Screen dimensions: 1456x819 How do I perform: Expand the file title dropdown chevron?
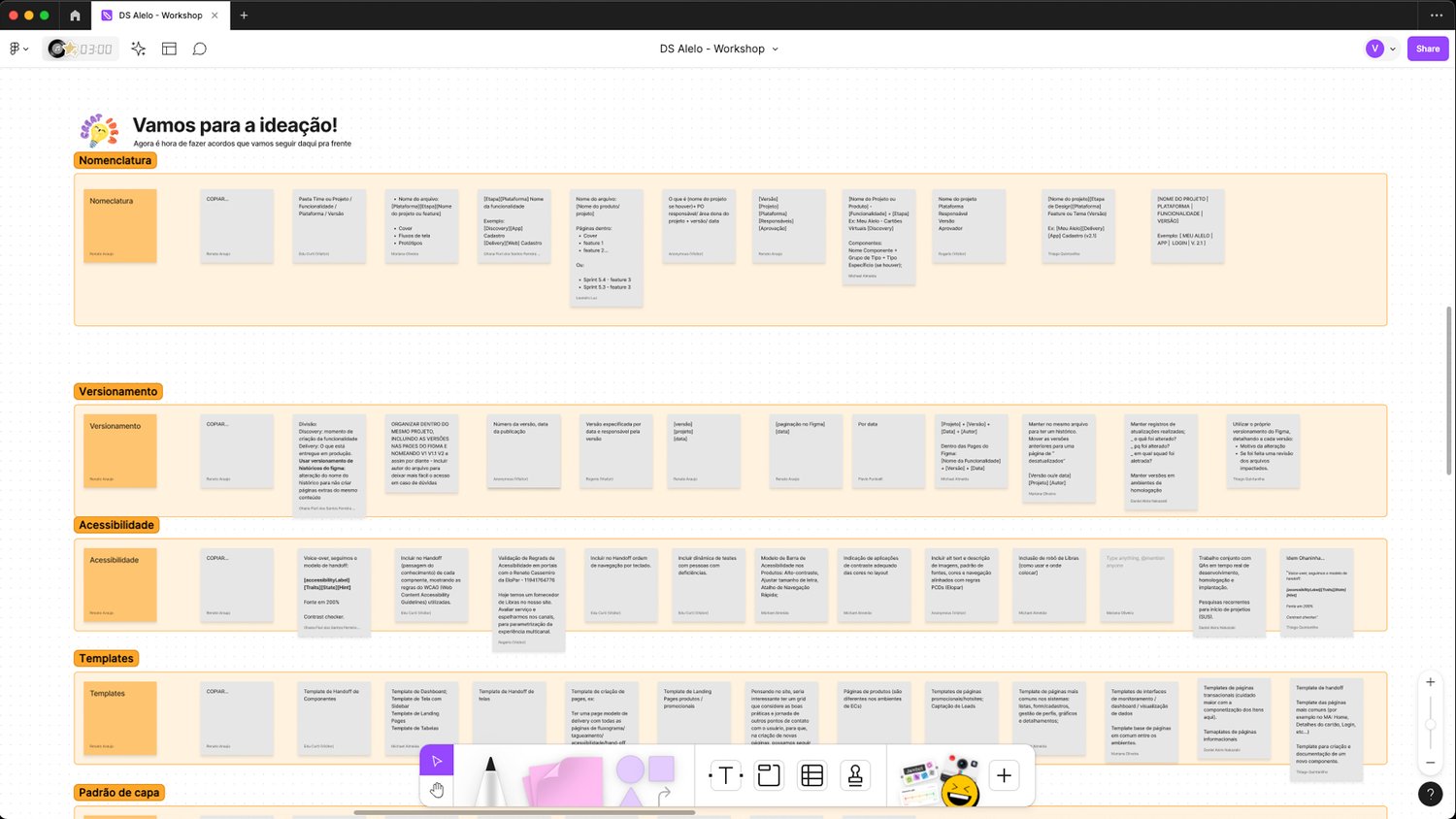(775, 49)
